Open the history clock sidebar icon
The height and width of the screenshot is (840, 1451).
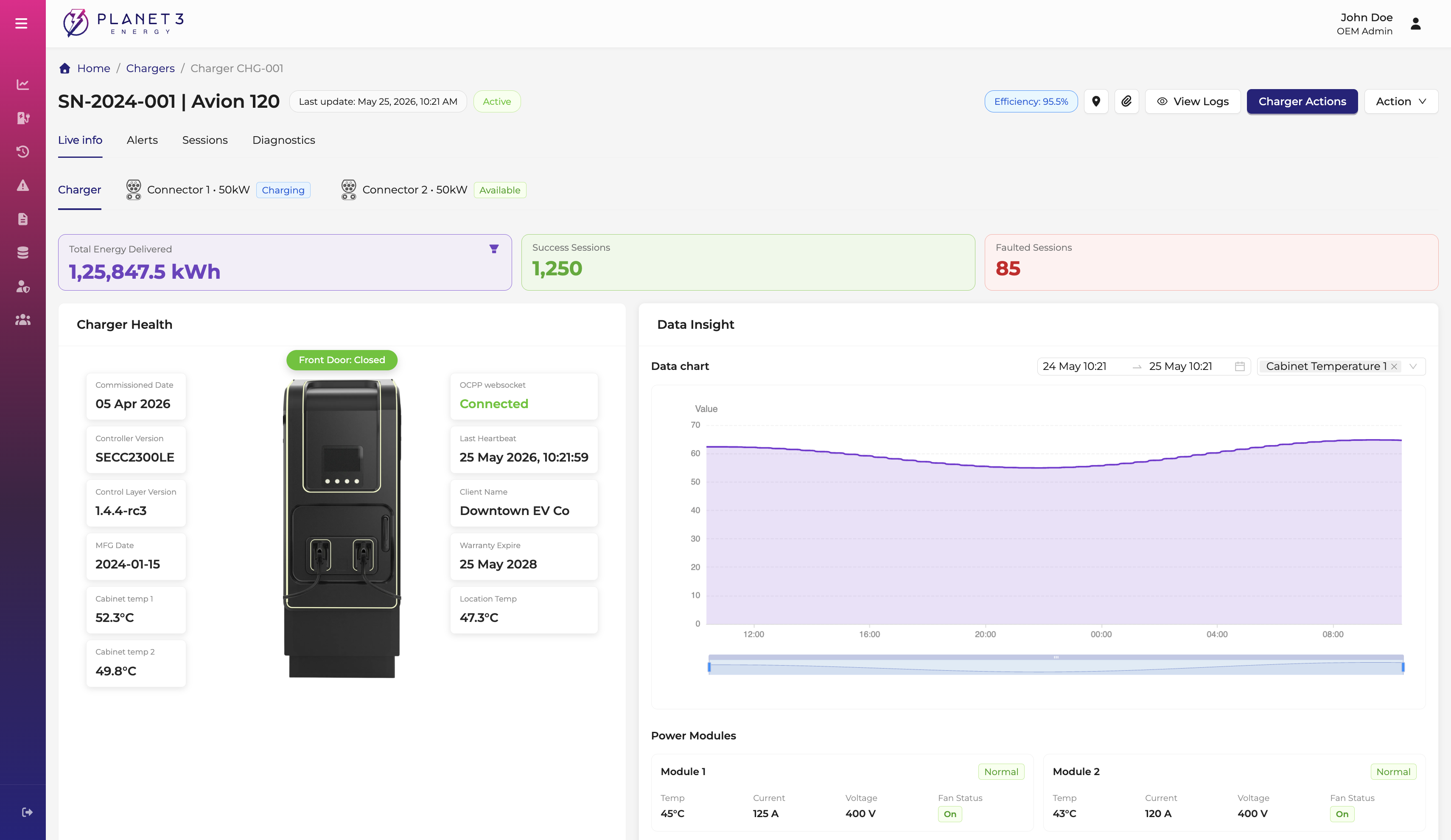click(x=22, y=151)
